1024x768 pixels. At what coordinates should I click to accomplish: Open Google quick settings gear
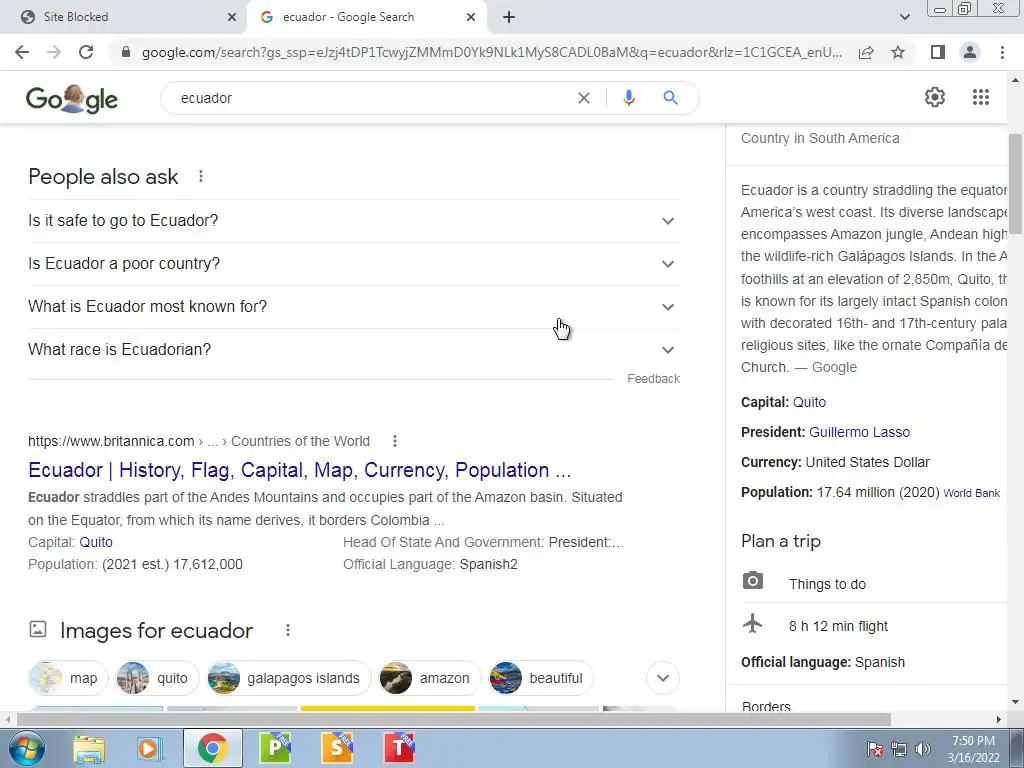click(x=935, y=97)
